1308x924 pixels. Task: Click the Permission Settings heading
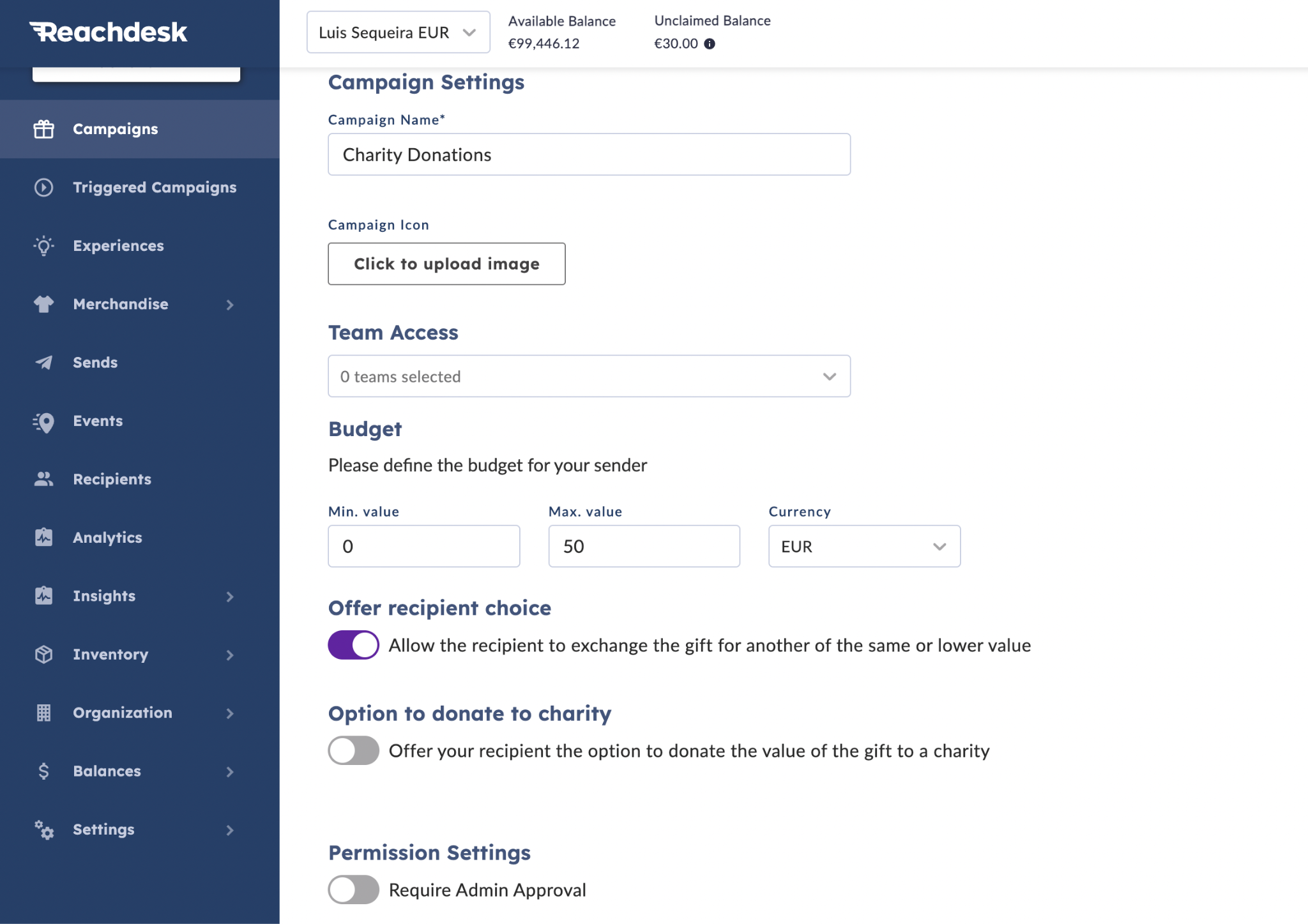tap(429, 852)
